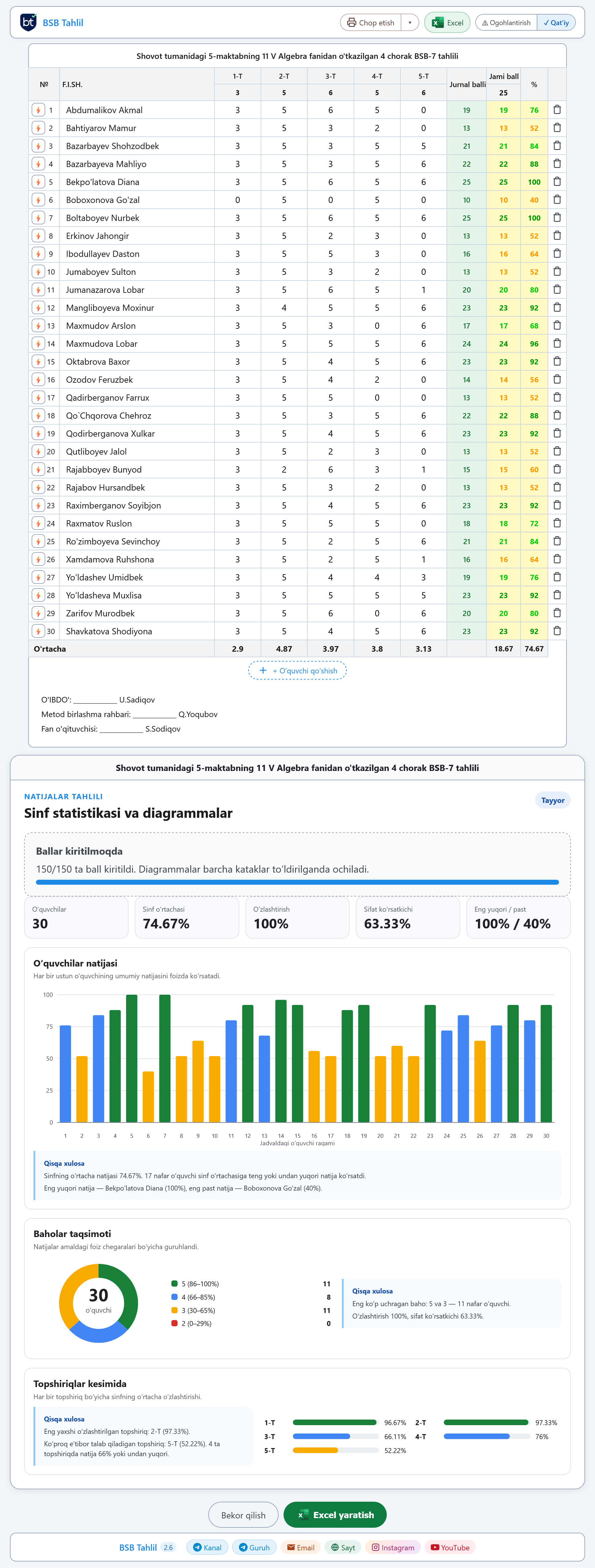595x1568 pixels.
Task: Click the Jurnal balli column header
Action: [x=467, y=85]
